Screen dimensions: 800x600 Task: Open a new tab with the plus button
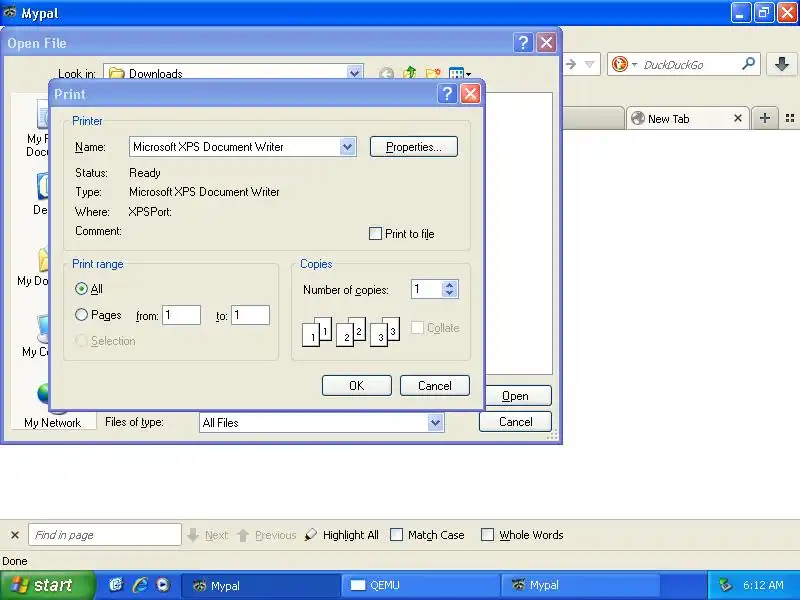(765, 118)
